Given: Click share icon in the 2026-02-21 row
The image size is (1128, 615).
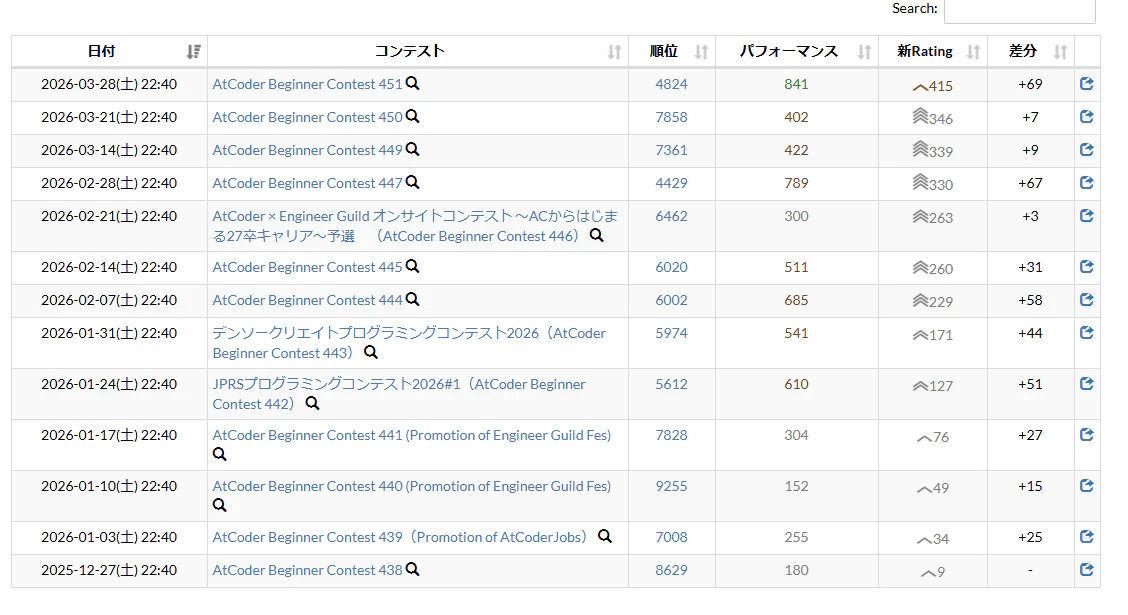Looking at the screenshot, I should tap(1087, 216).
